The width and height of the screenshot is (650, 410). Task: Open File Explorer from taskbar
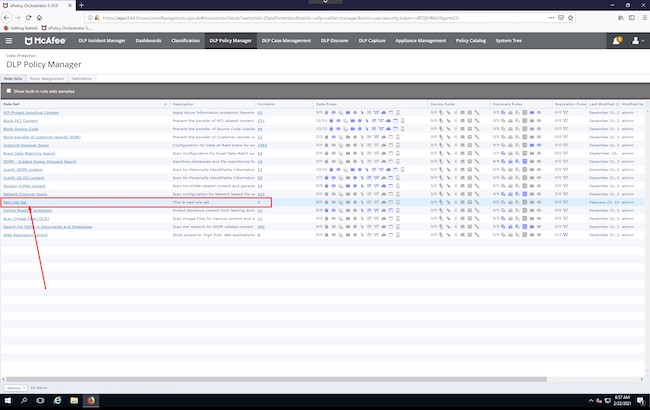[x=74, y=400]
